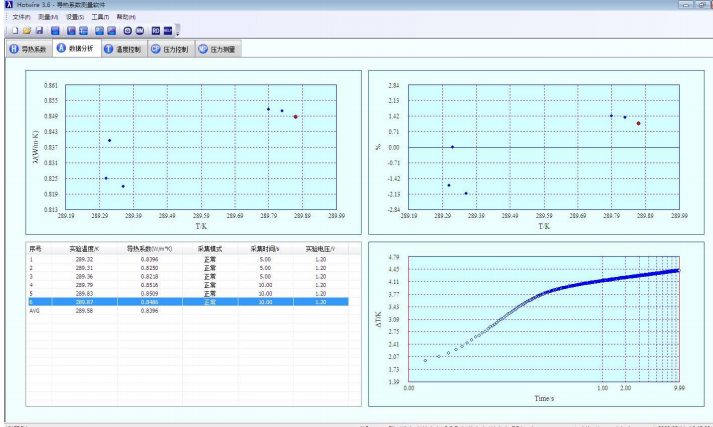Click the round toolbar icon left of RD
This screenshot has width=713, height=427.
(x=140, y=30)
